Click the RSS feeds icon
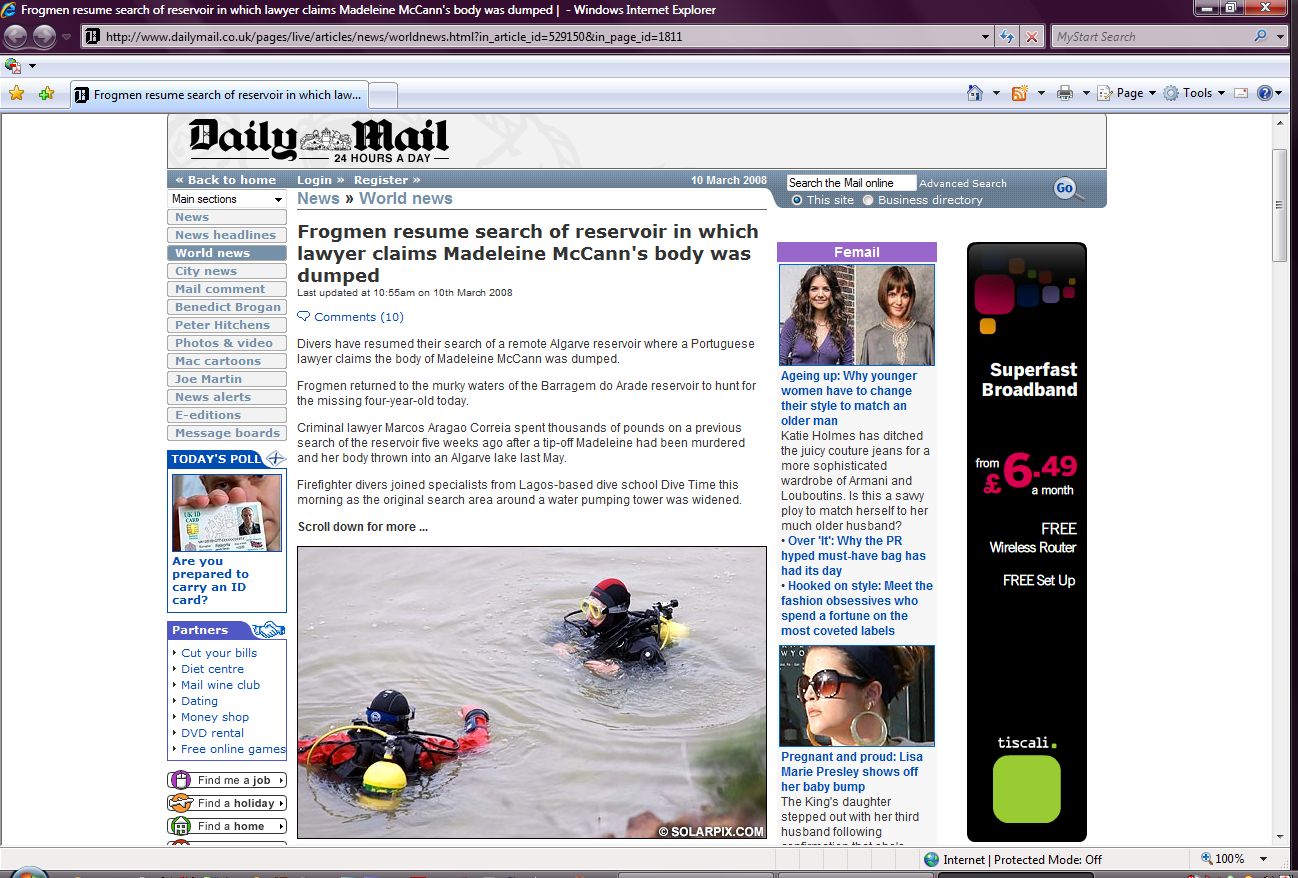This screenshot has width=1298, height=878. click(x=1020, y=93)
